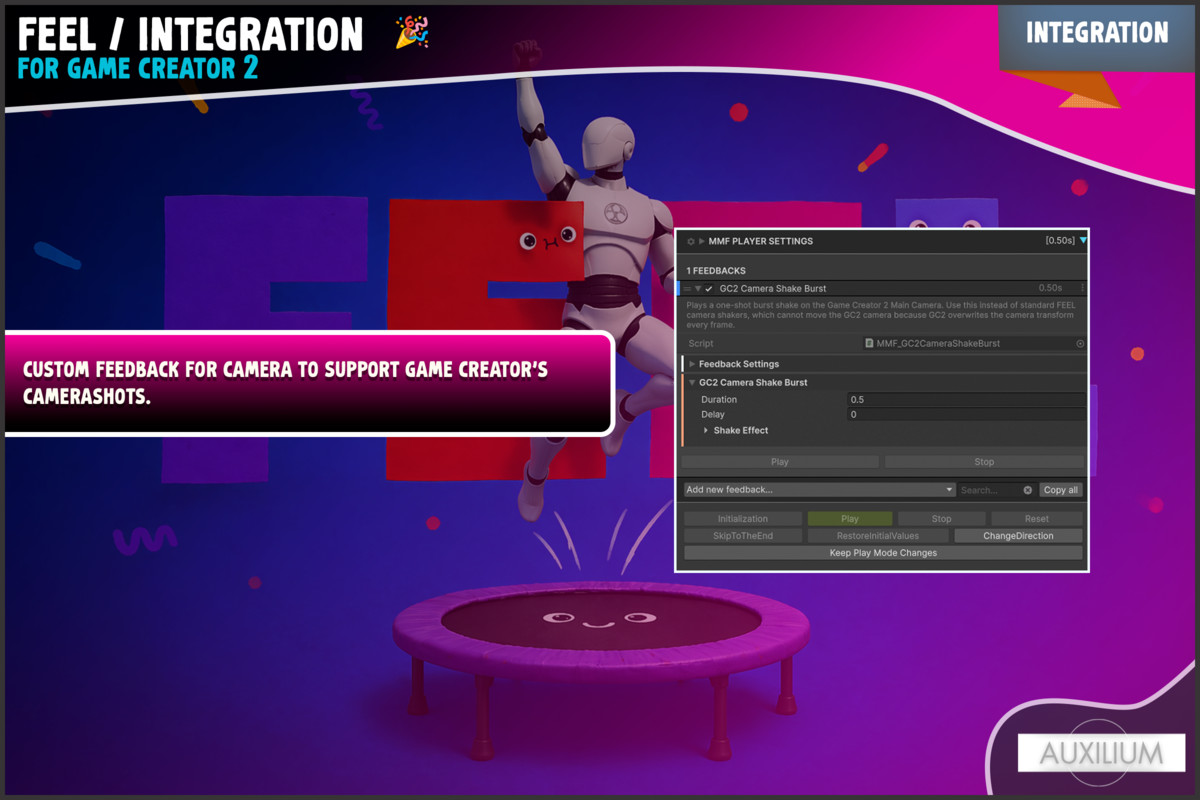Collapse the GC2 Camera Shake Burst settings section
Viewport: 1200px width, 800px height.
click(x=692, y=382)
